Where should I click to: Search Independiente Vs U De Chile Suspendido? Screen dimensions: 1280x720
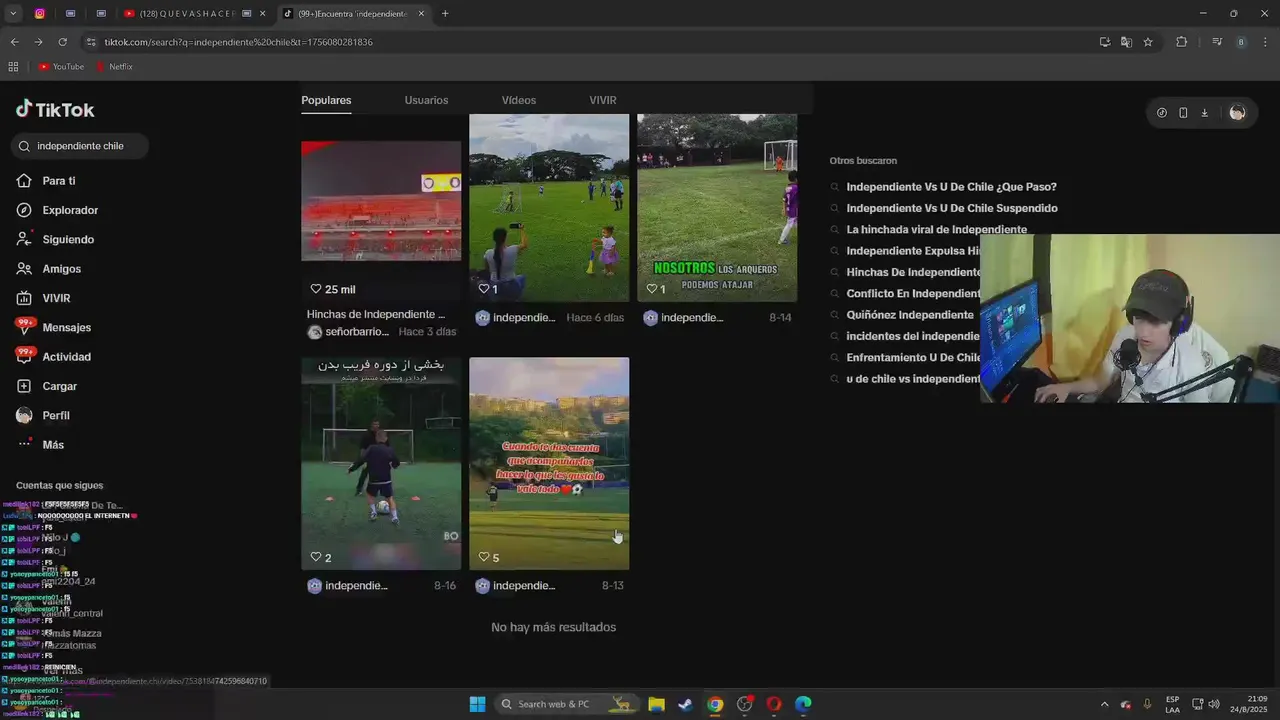click(952, 208)
